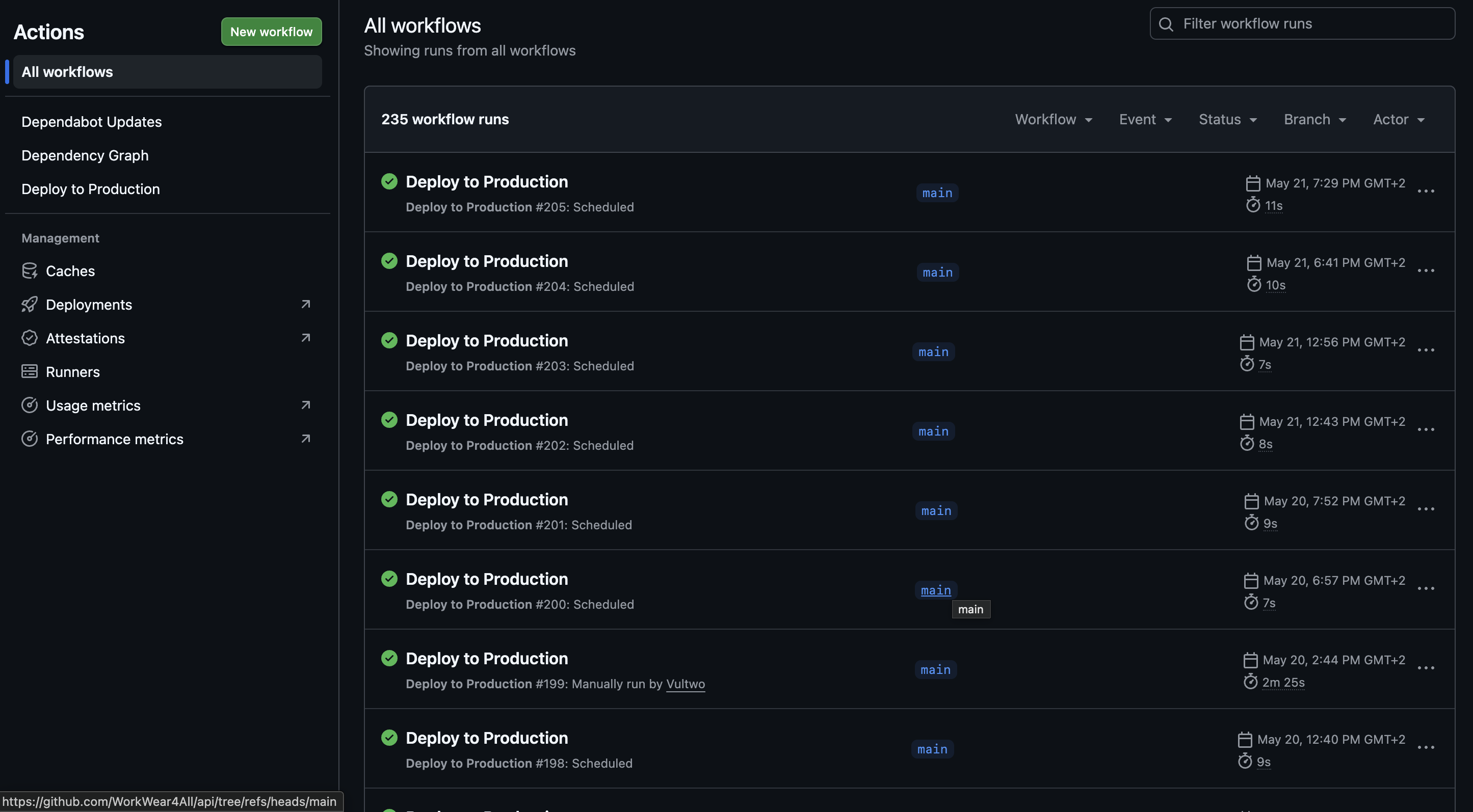Screen dimensions: 1473x812
Task: Click success check icon for run #199
Action: pyautogui.click(x=389, y=658)
